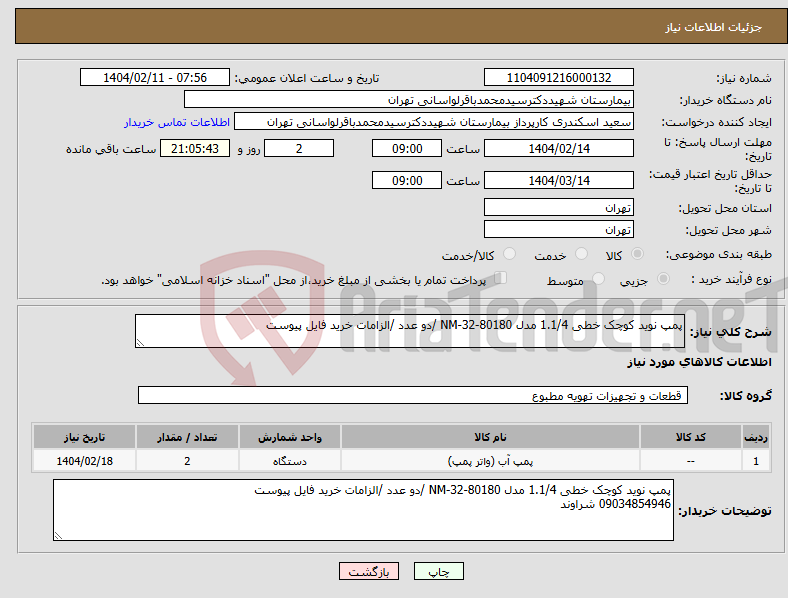788x598 pixels.
Task: Click the response deadline hour 09:00 field
Action: tap(407, 148)
